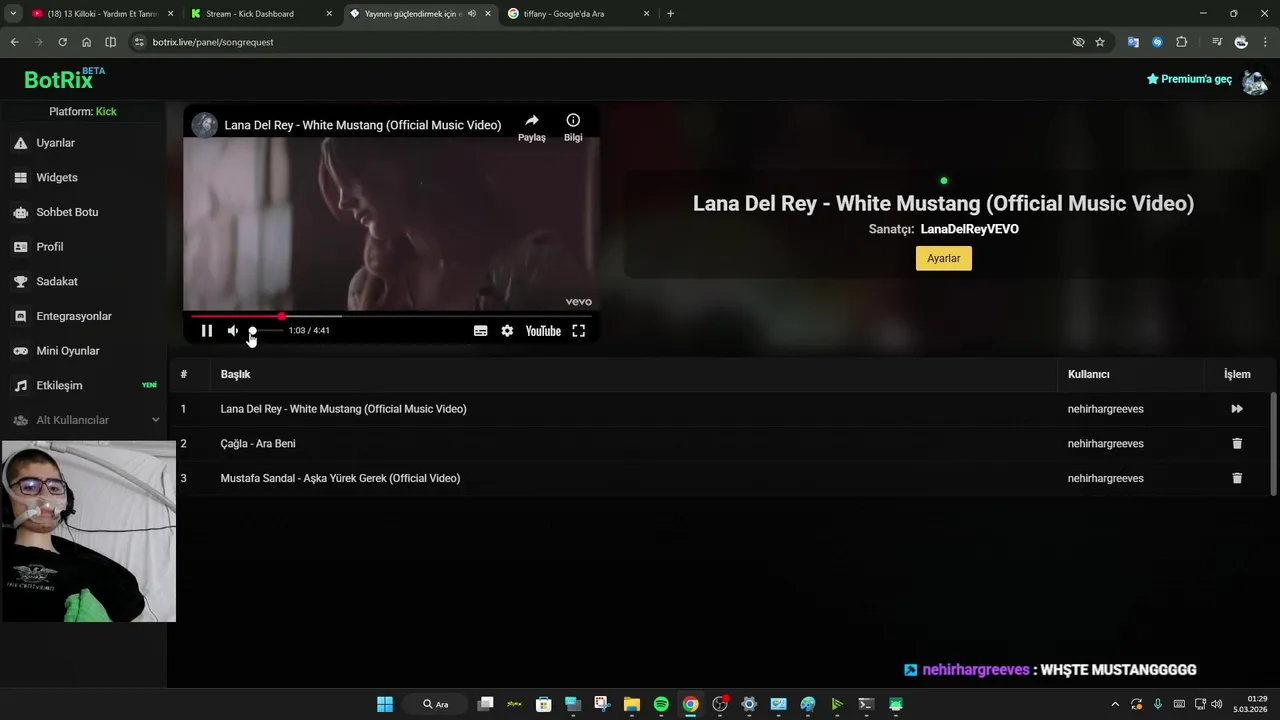Toggle subtitles on the video player
This screenshot has width=1280, height=720.
(480, 331)
